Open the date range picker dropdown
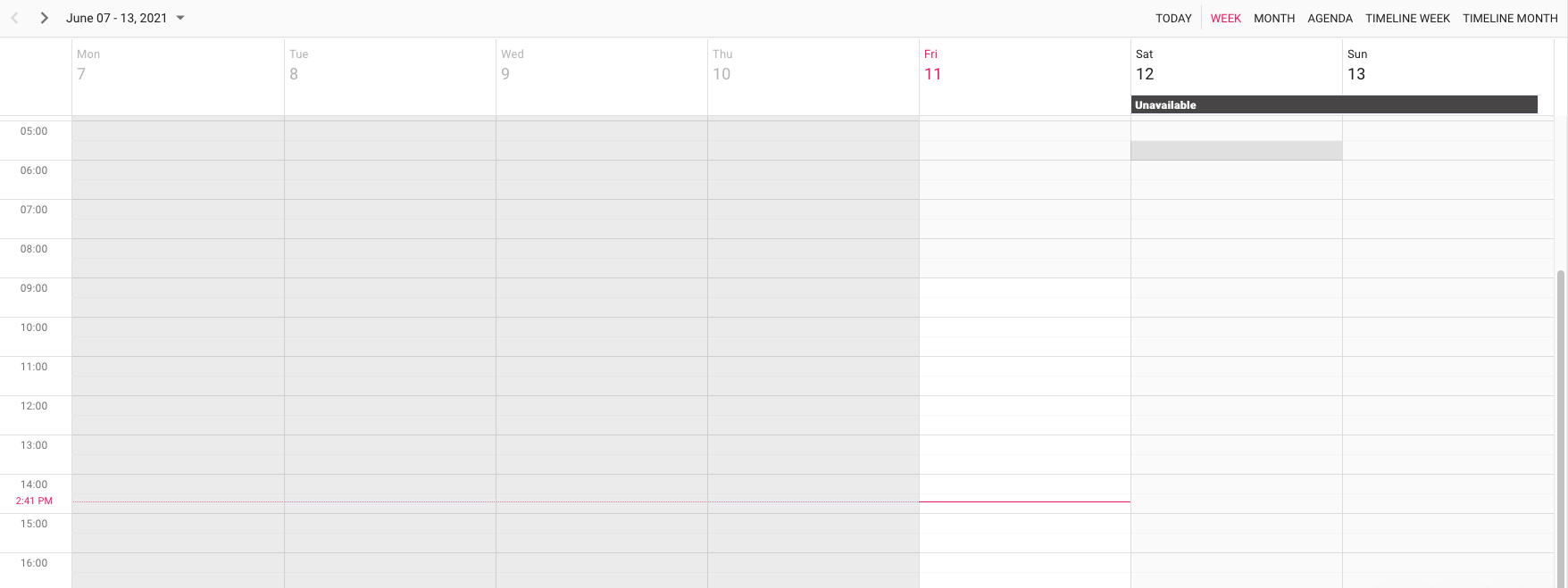Viewport: 1568px width, 588px height. point(179,17)
